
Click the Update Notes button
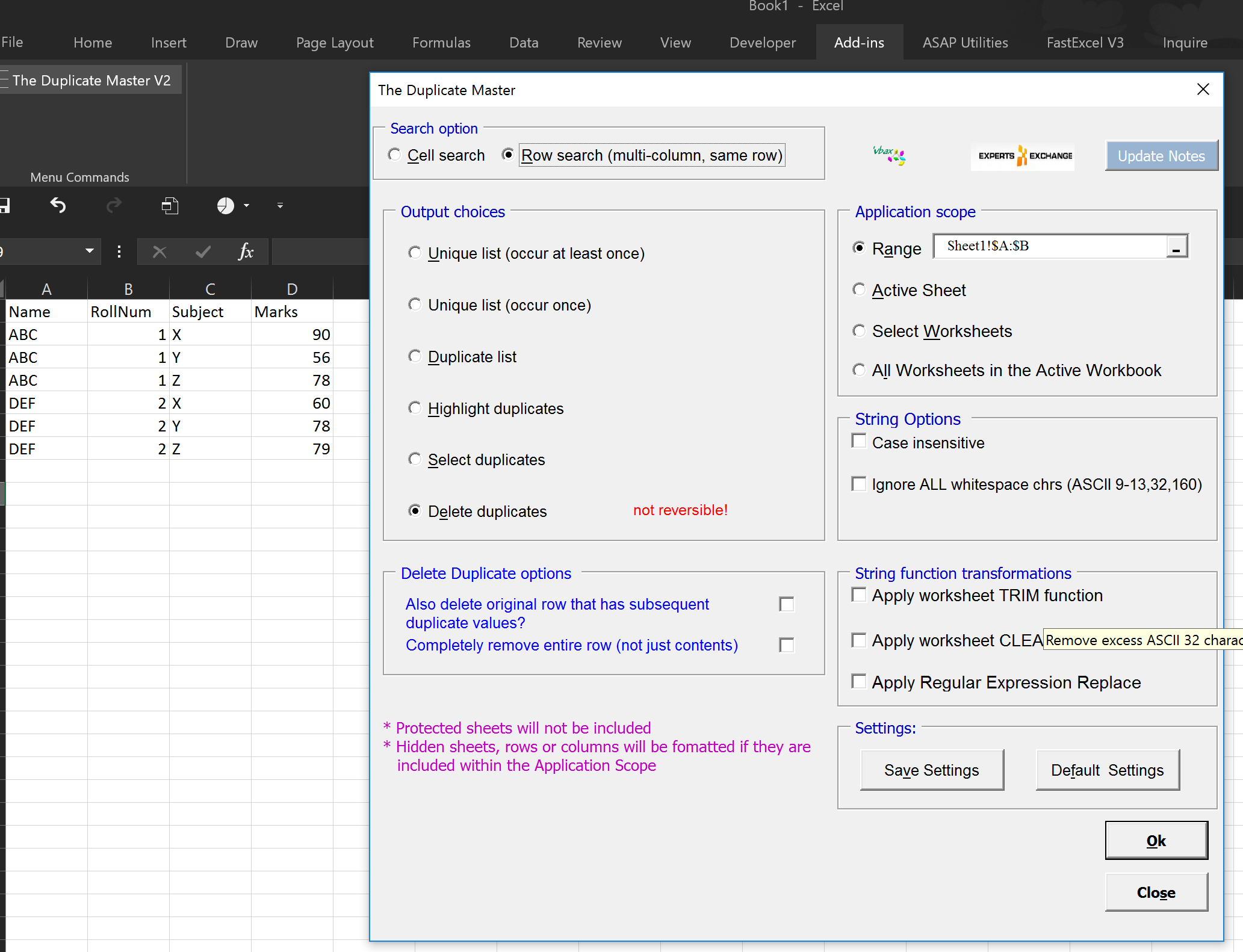[x=1161, y=156]
